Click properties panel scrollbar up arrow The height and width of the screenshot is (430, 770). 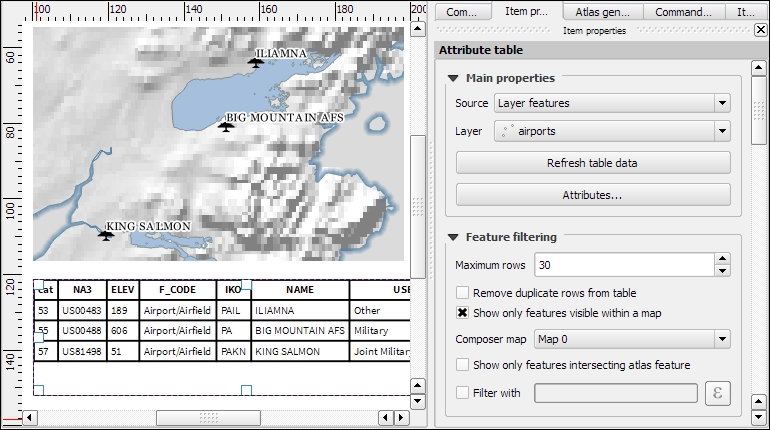click(x=759, y=68)
